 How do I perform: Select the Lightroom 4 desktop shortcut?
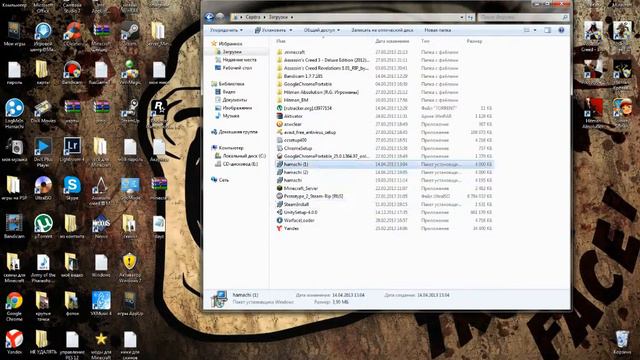(72, 149)
